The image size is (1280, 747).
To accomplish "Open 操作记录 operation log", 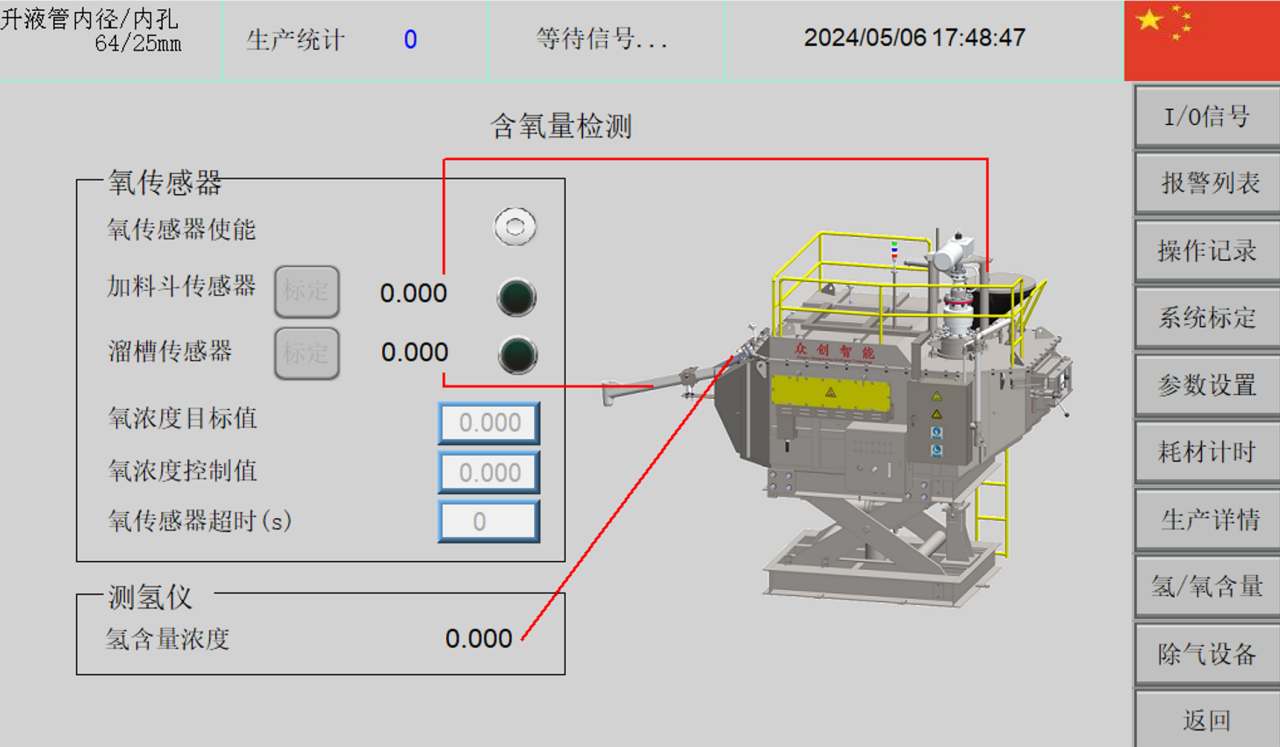I will (1207, 251).
